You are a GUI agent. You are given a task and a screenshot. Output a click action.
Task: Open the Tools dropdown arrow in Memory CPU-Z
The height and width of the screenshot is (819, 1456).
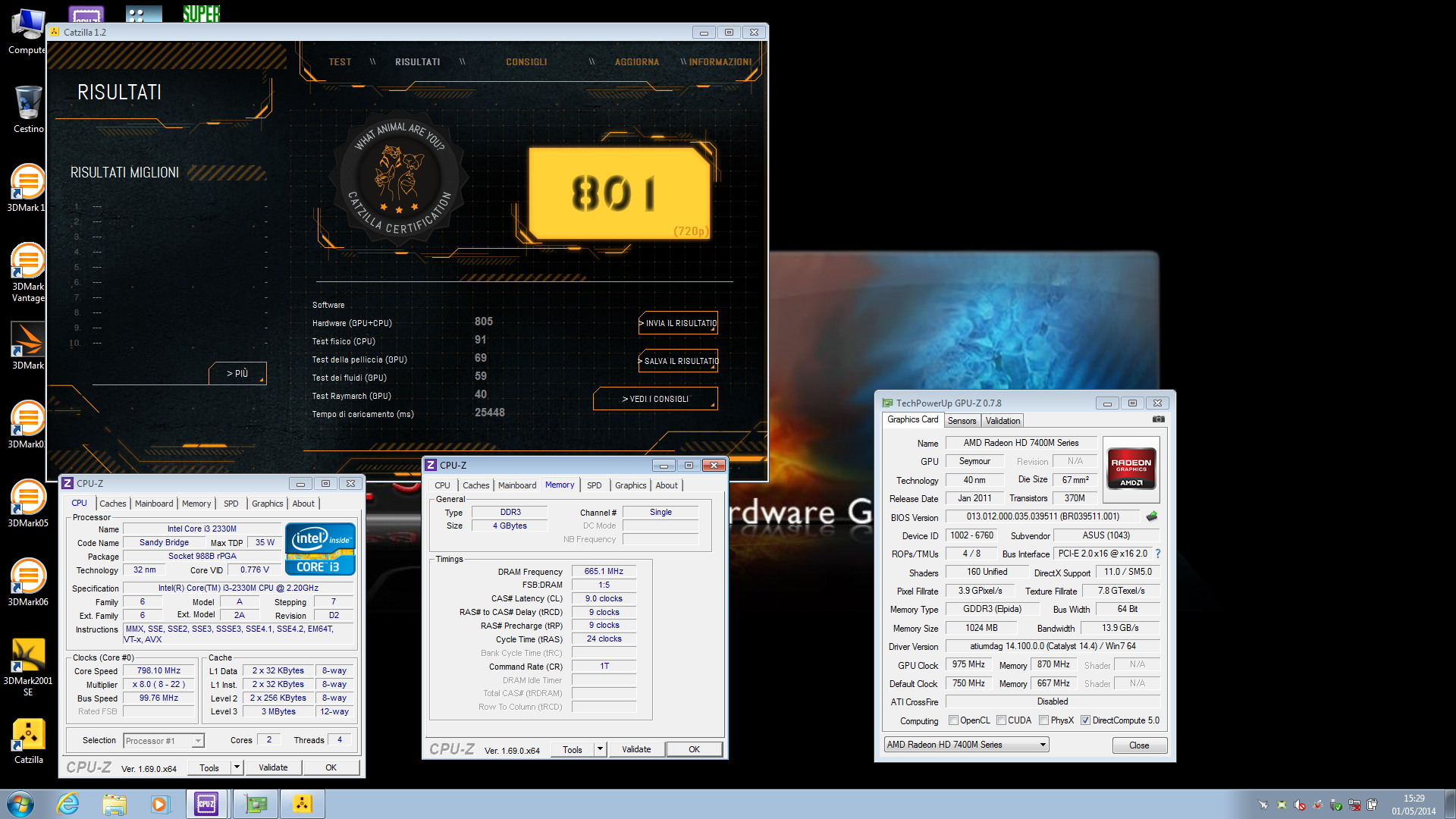coord(600,749)
